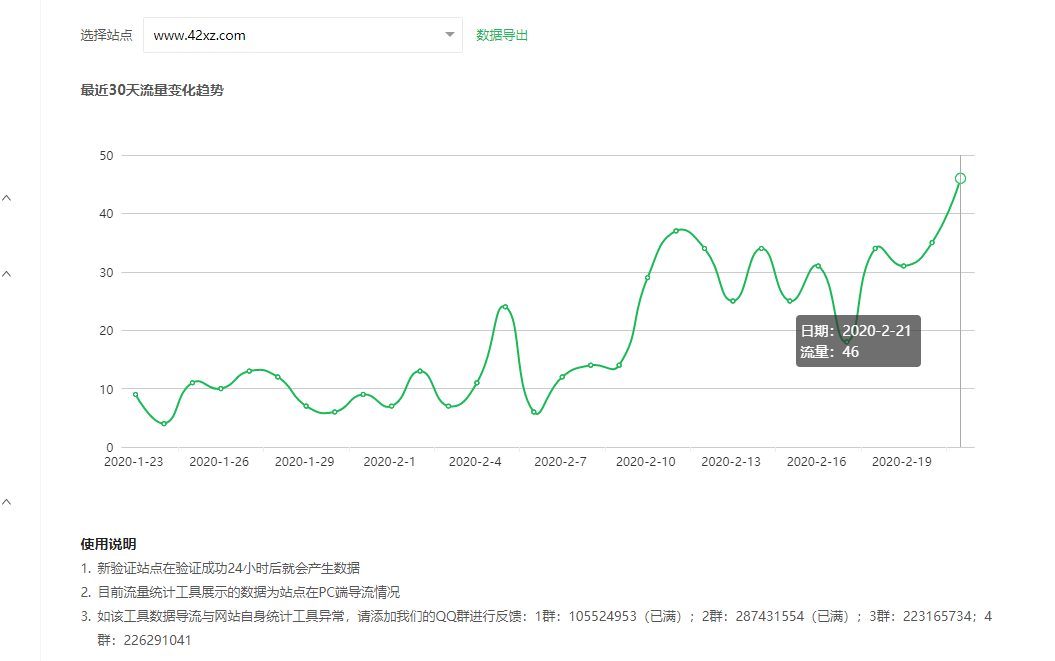Click the y-axis label 20
The width and height of the screenshot is (1055, 661).
(x=106, y=330)
